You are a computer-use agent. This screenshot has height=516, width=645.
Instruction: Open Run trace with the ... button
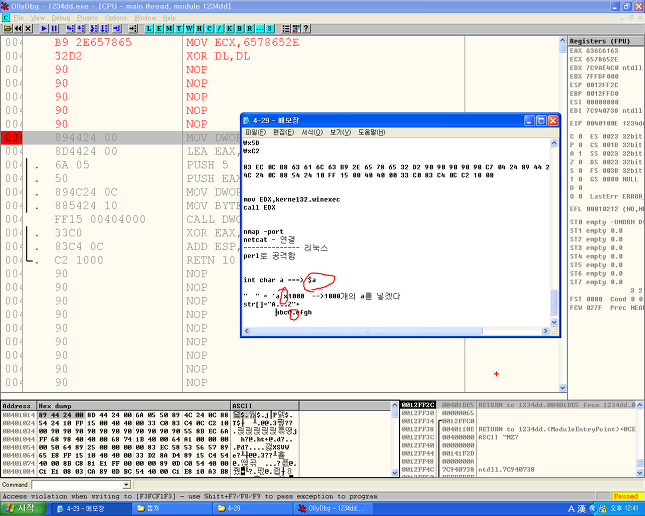260,28
